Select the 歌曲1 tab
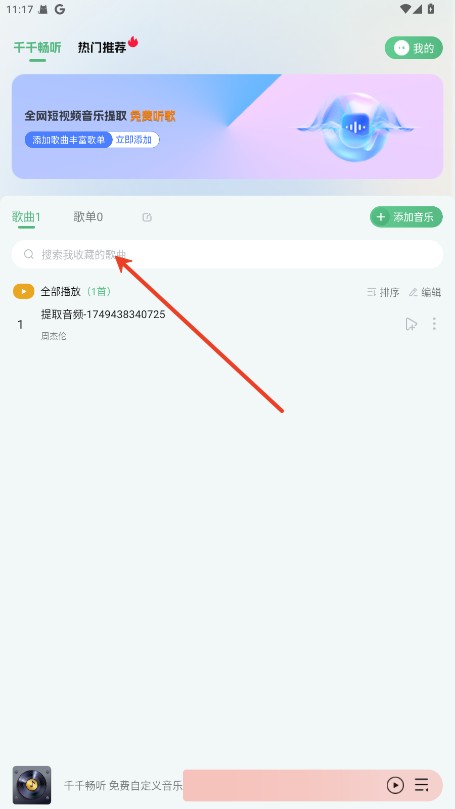The width and height of the screenshot is (455, 809). pos(26,217)
